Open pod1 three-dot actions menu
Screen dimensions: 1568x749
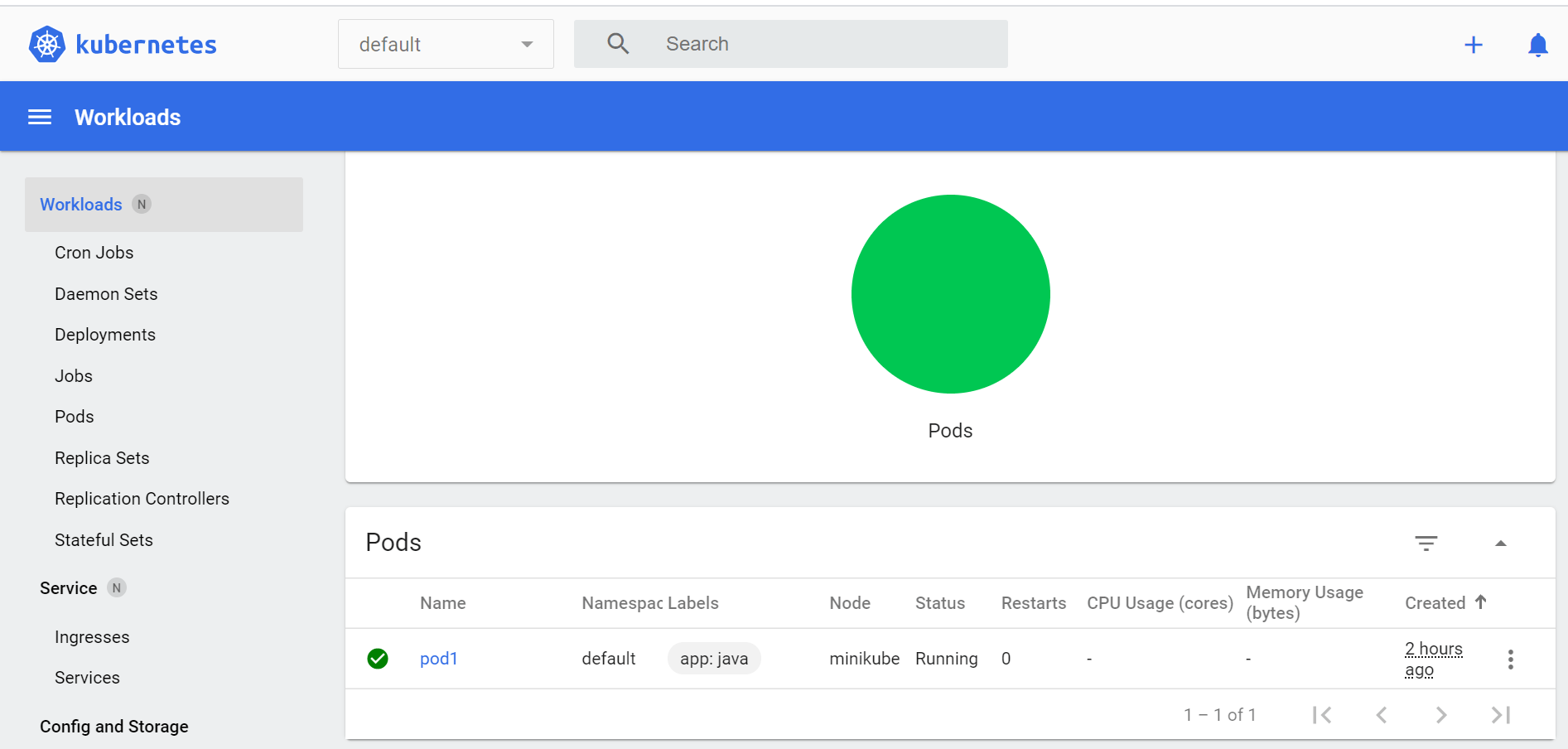[x=1510, y=660]
